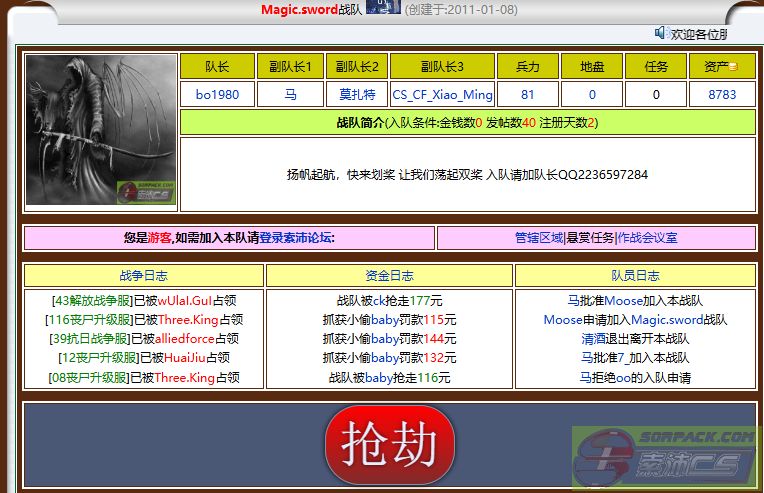Click the wUlal.Gul team name in the war log
The width and height of the screenshot is (764, 493).
[186, 300]
